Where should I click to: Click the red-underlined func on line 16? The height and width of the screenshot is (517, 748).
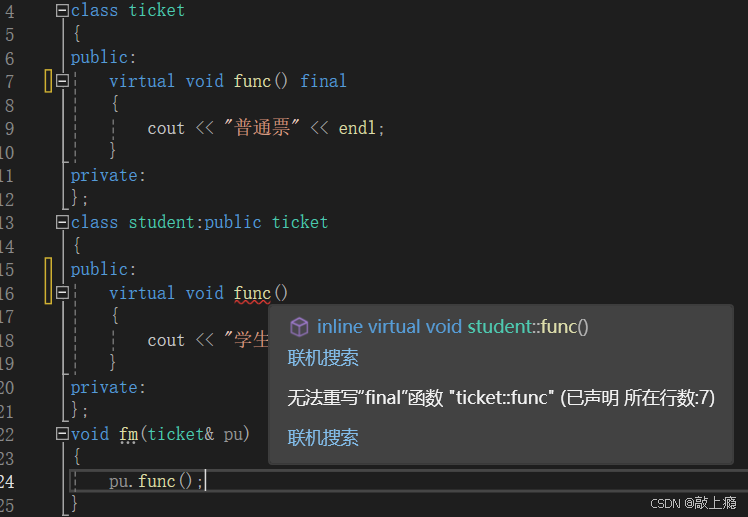coord(252,293)
